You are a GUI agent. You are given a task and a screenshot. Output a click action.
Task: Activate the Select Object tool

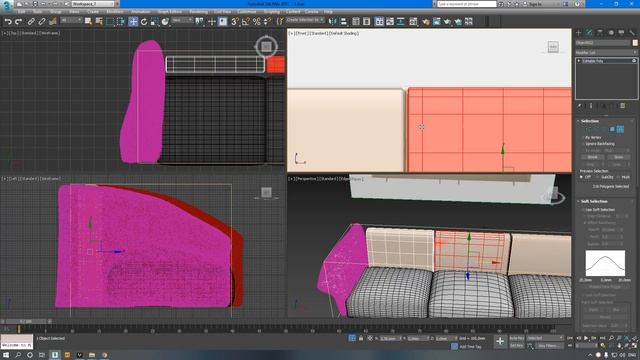(x=88, y=22)
